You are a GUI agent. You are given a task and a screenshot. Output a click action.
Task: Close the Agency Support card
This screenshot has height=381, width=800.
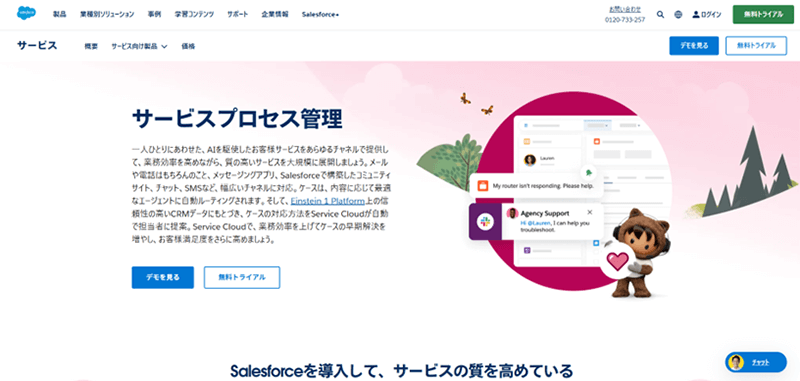[590, 212]
